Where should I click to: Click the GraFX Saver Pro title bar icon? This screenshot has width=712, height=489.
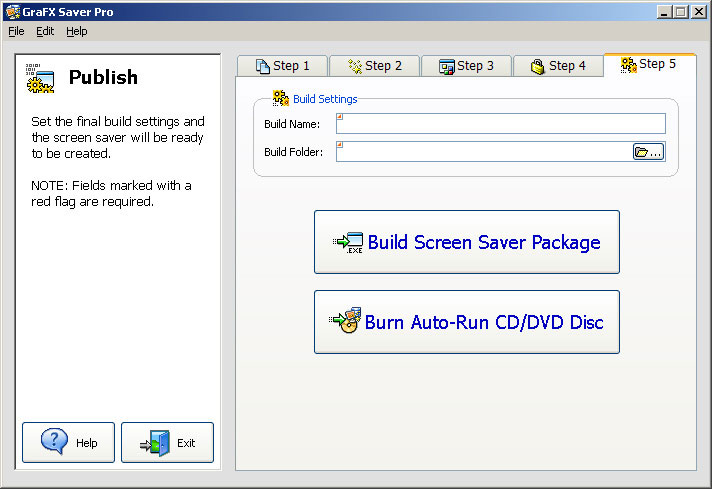[x=13, y=11]
